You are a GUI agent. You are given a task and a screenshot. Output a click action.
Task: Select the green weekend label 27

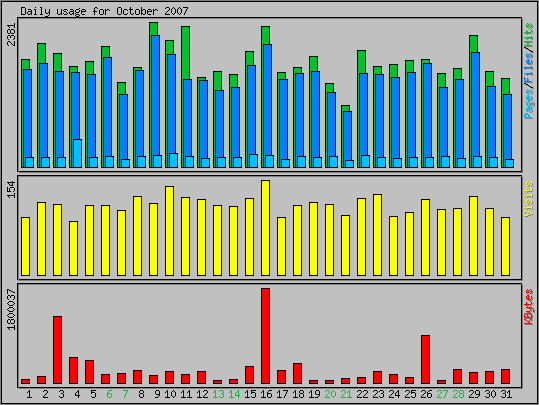442,394
